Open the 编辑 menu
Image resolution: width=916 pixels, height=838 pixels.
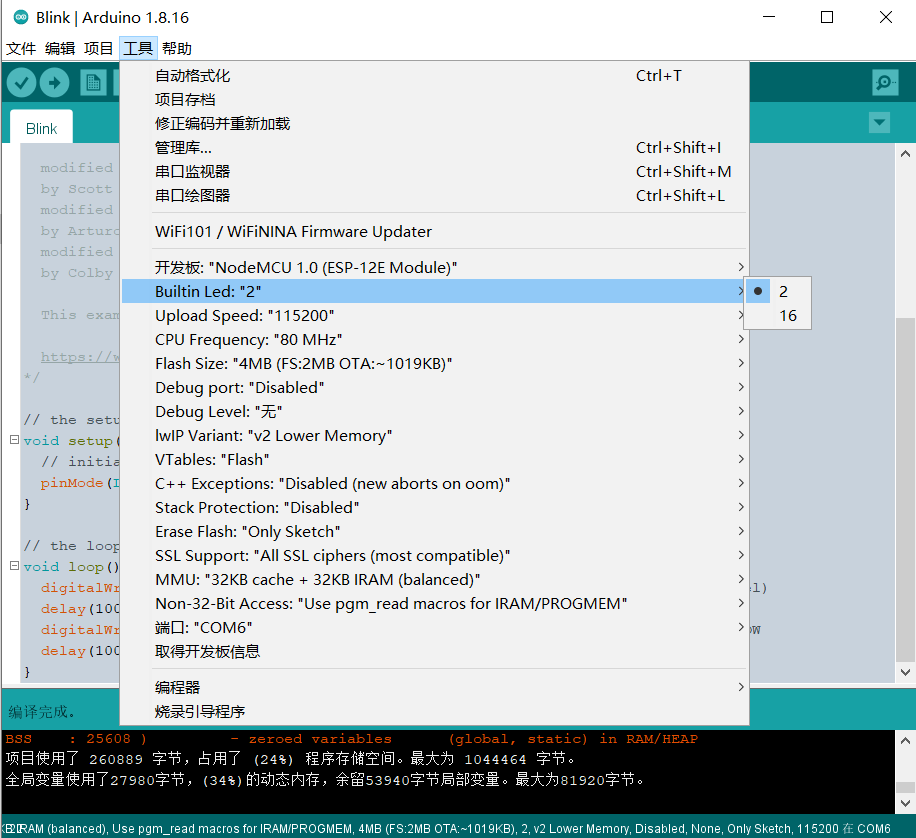tap(60, 49)
